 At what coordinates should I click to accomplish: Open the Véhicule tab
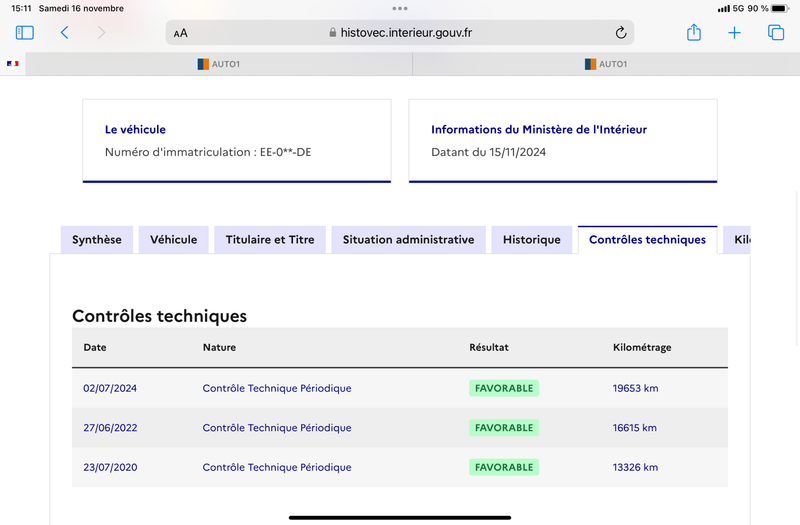pyautogui.click(x=173, y=240)
